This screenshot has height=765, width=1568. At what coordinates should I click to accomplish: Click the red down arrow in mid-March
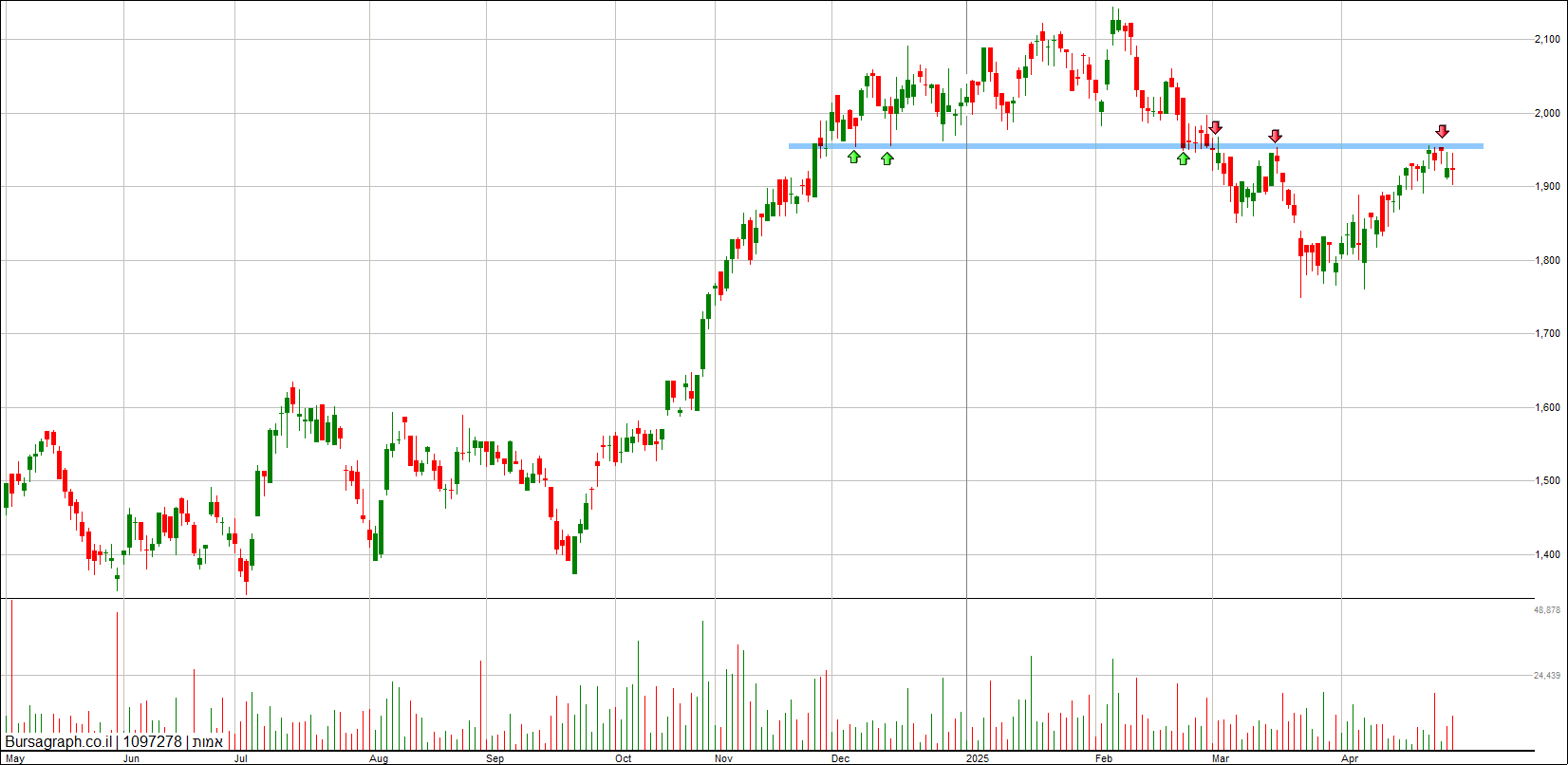point(1276,137)
